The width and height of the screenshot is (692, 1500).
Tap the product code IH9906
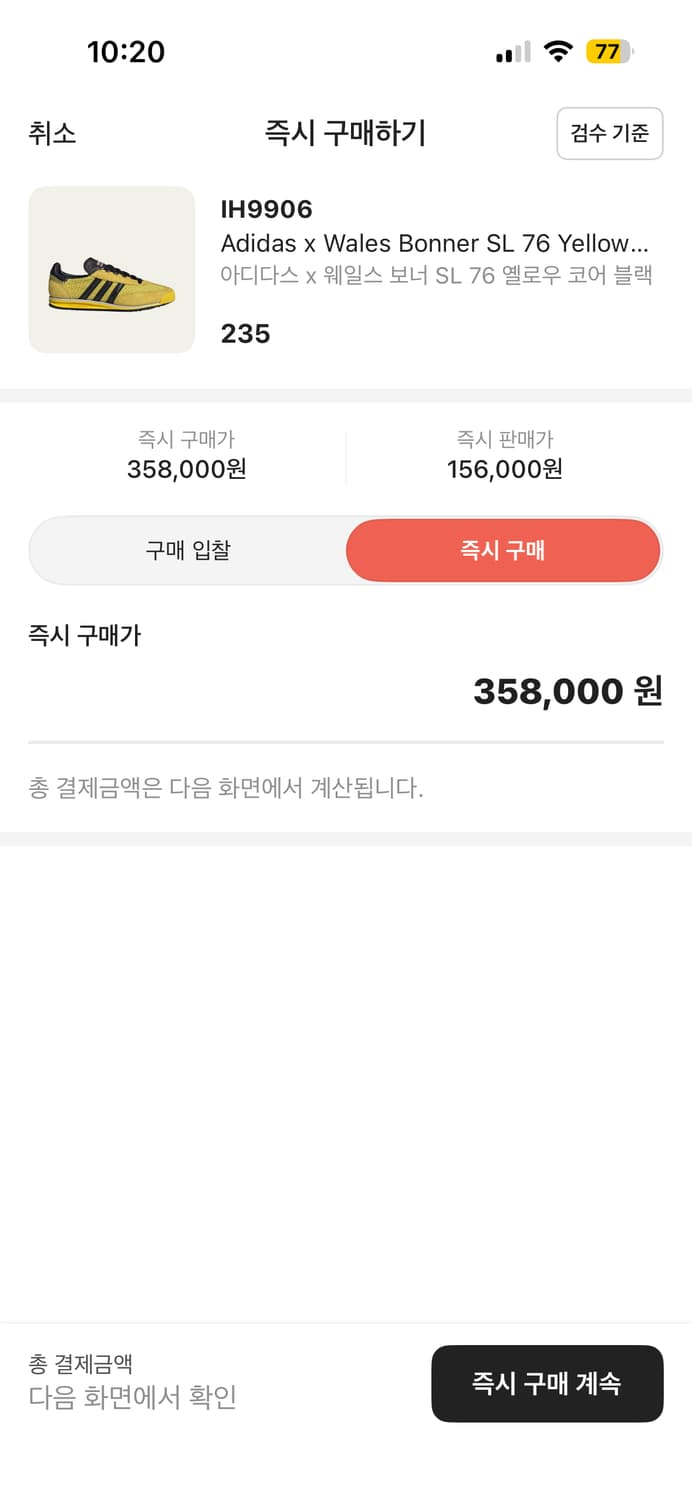(266, 209)
